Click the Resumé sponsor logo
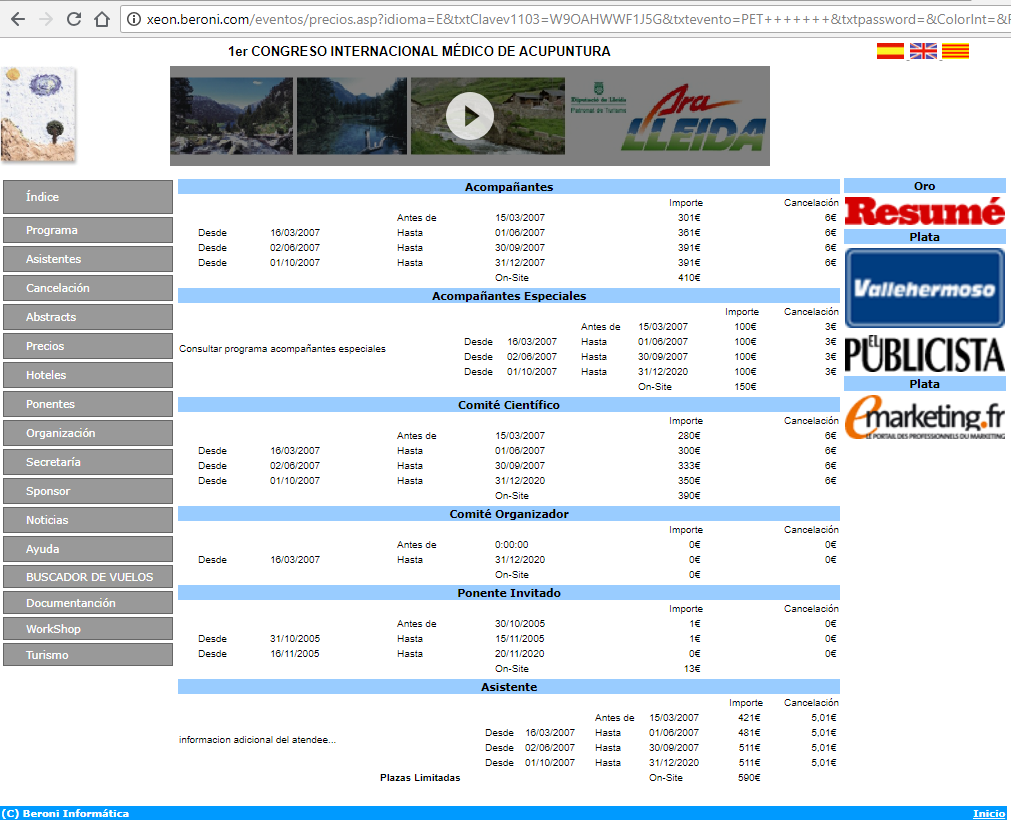Viewport: 1011px width, 825px height. (x=924, y=211)
